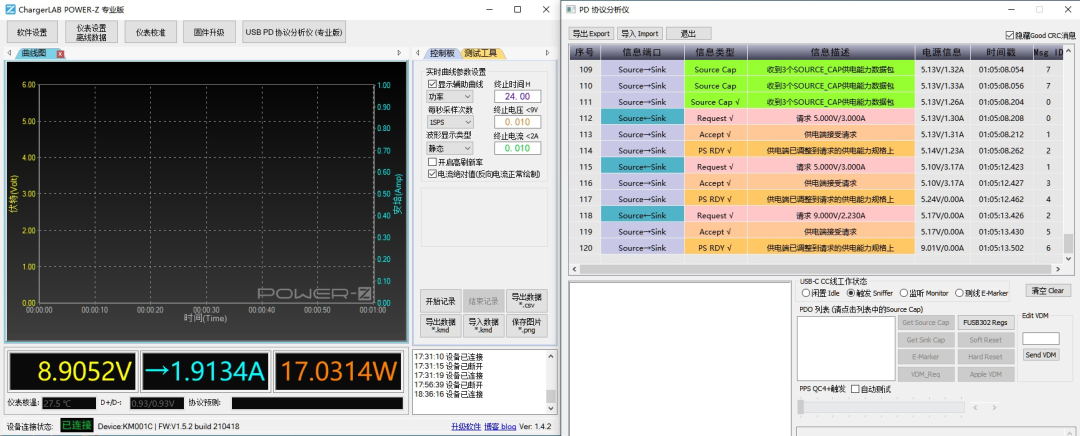
Task: Select row 118 请求 9.000V/2.230A
Action: pos(816,216)
